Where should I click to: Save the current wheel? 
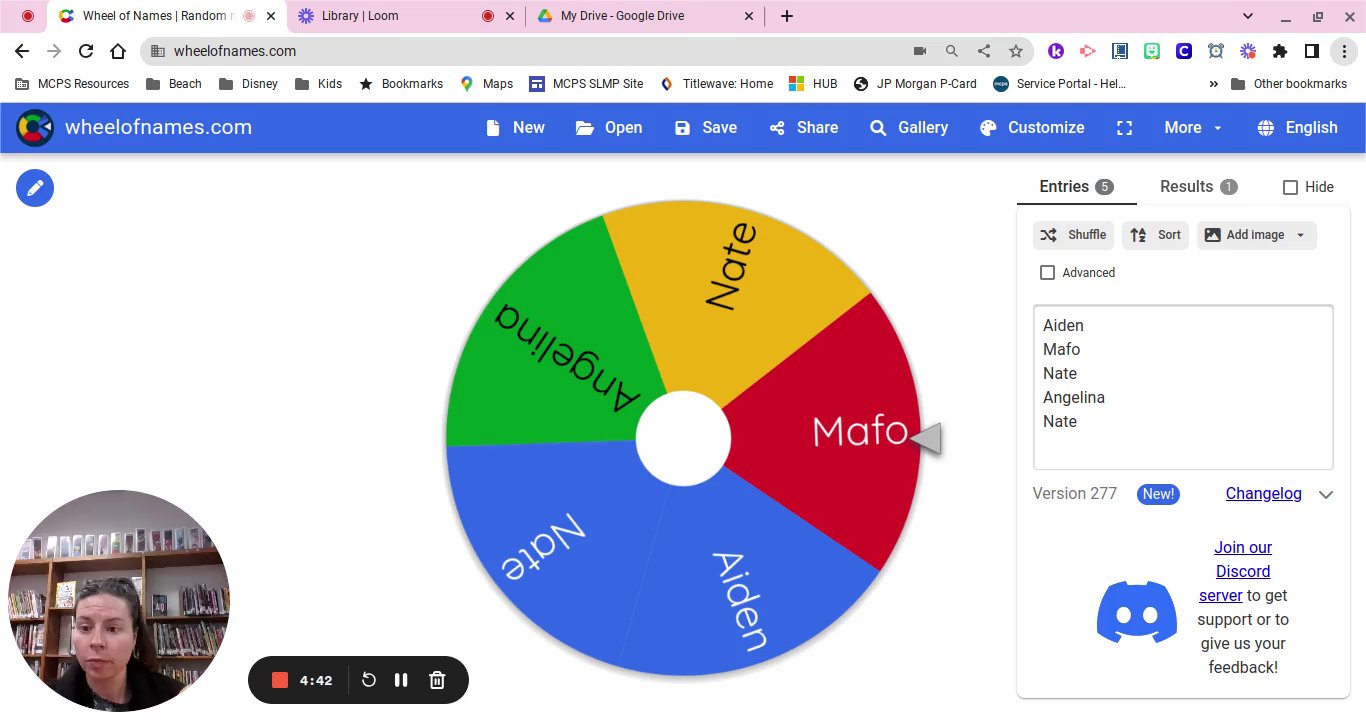click(x=706, y=128)
